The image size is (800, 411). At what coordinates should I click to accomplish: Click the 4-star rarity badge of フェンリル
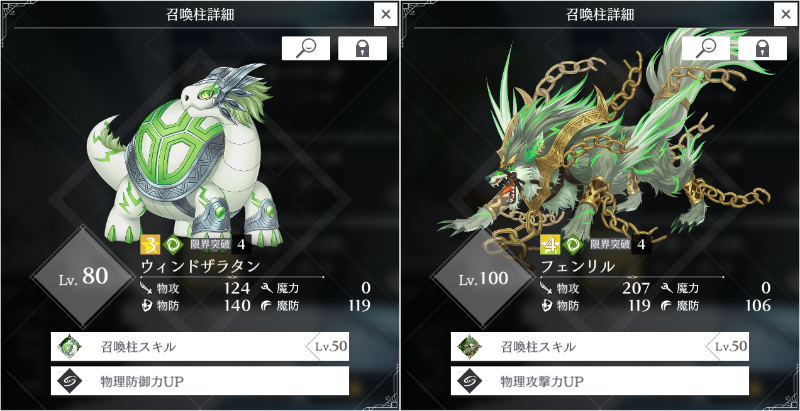(x=550, y=245)
